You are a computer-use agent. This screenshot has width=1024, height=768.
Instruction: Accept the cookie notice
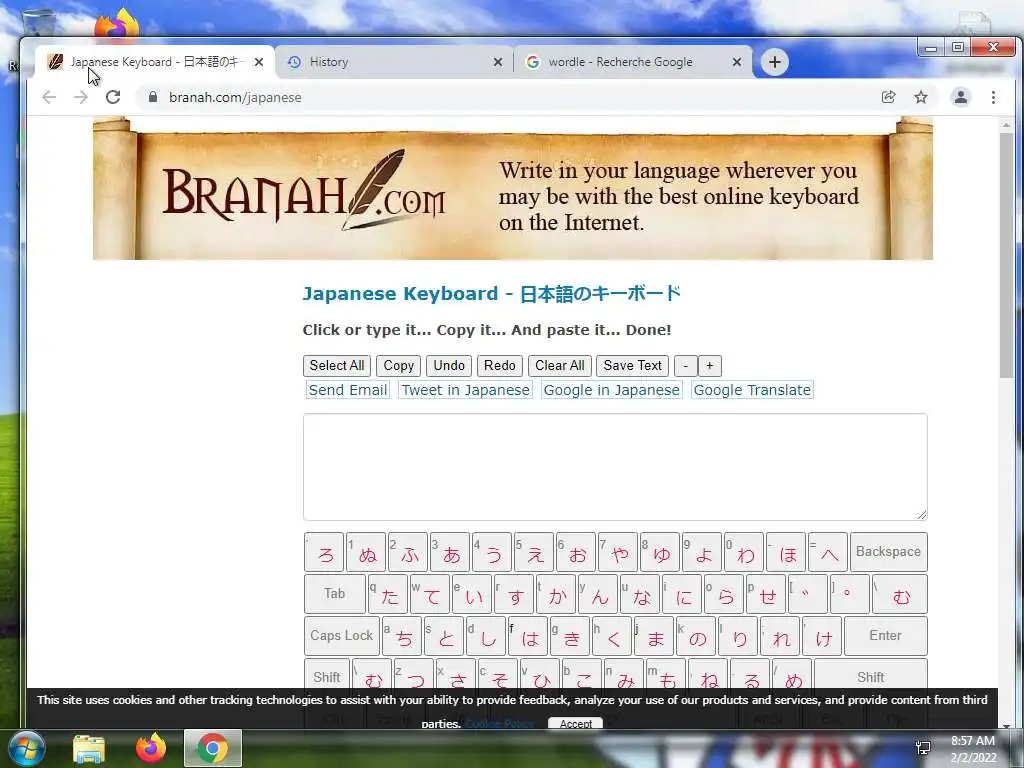point(575,723)
